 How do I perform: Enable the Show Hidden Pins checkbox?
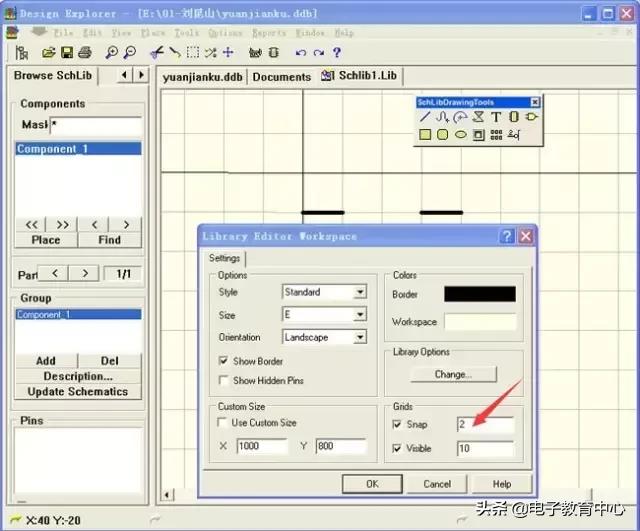(x=223, y=380)
